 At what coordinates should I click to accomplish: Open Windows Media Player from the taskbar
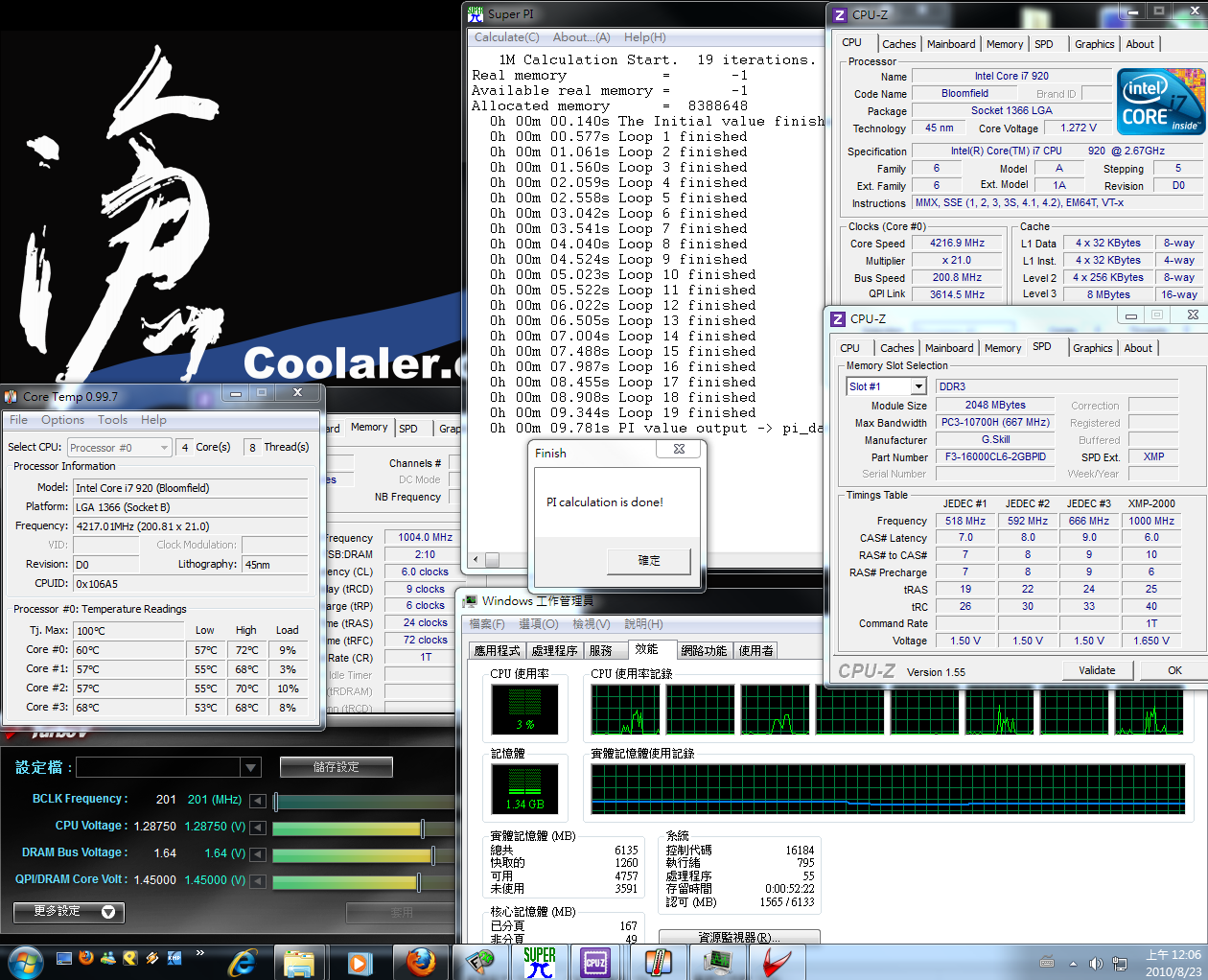pos(359,963)
